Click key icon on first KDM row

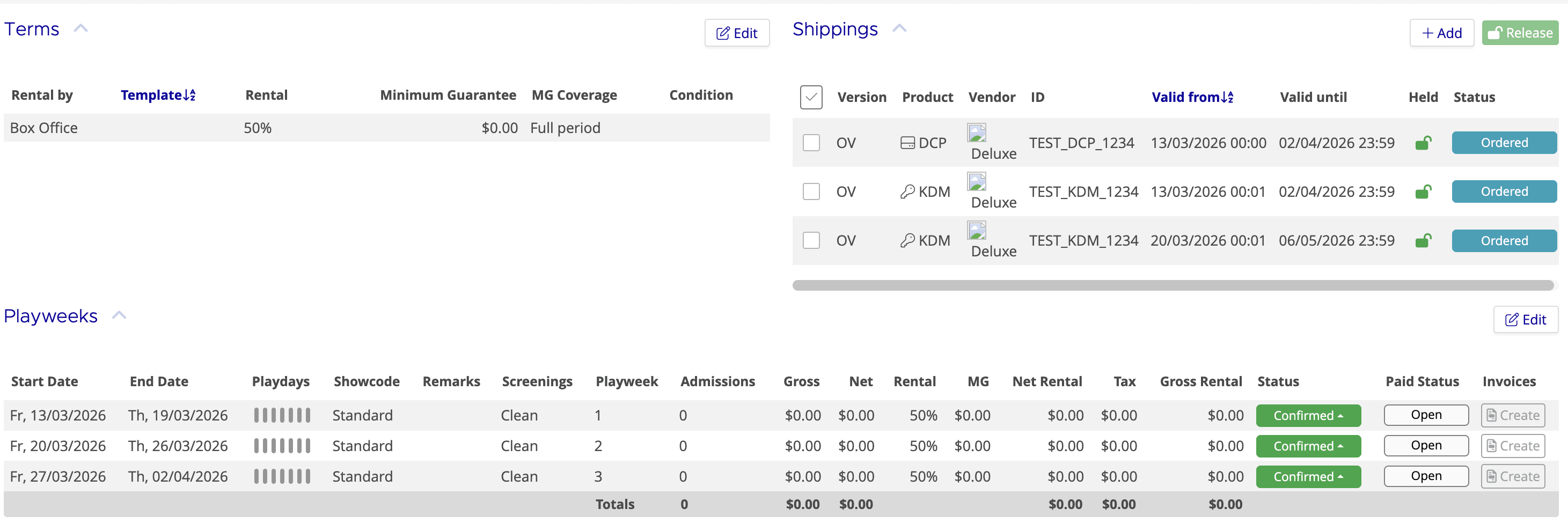[907, 191]
